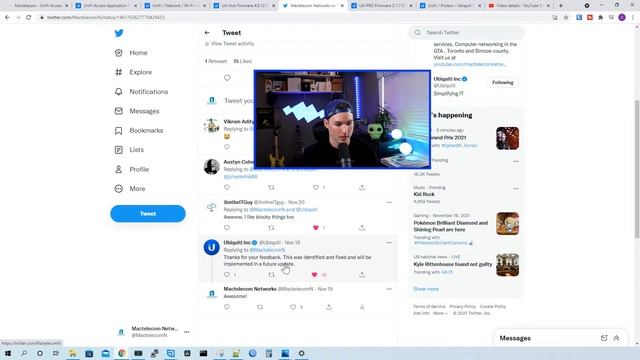Viewport: 640px width, 360px height.
Task: Click the page vertical scrollbar
Action: [637, 169]
